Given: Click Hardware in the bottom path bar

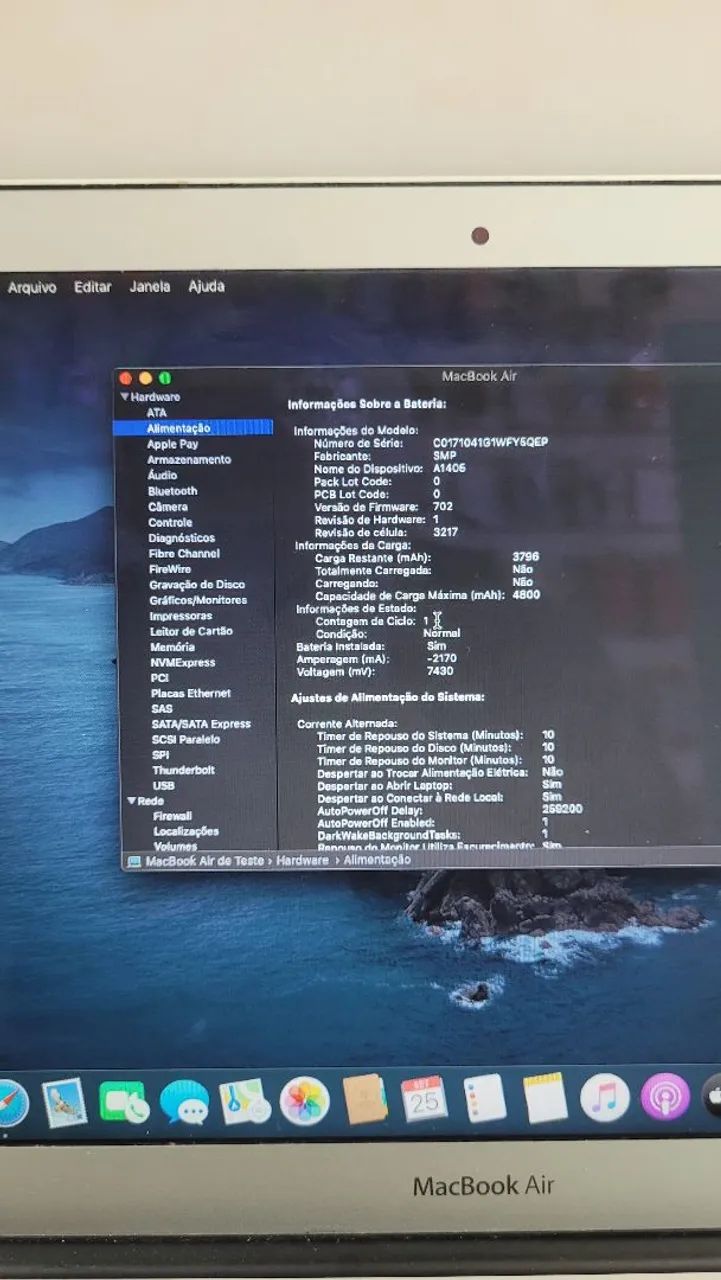Looking at the screenshot, I should 303,860.
